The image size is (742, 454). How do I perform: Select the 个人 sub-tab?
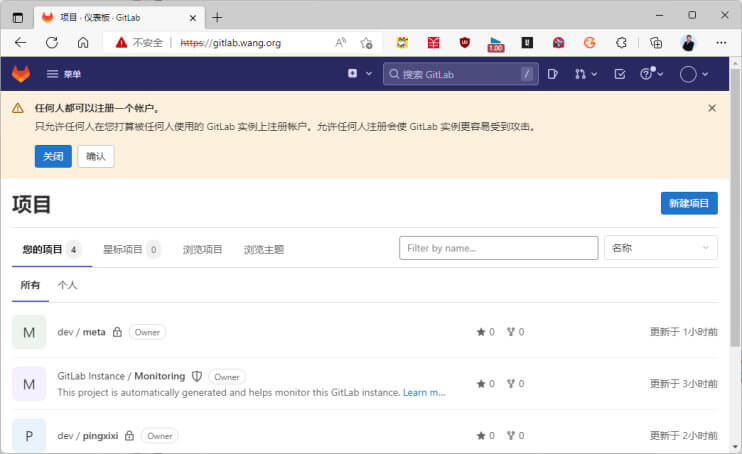pos(67,285)
